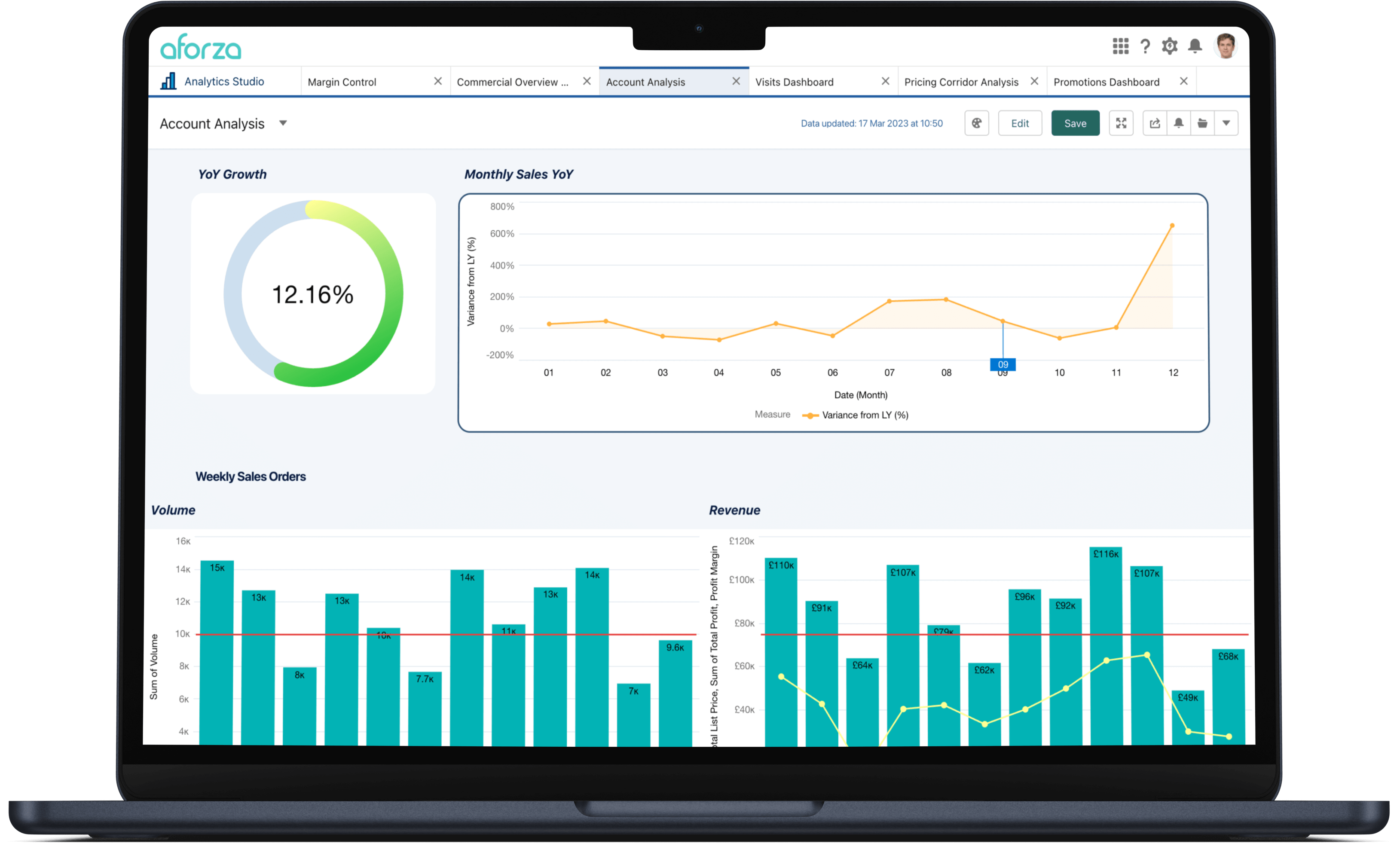Open the app launcher grid icon
1400x843 pixels.
pos(1120,46)
